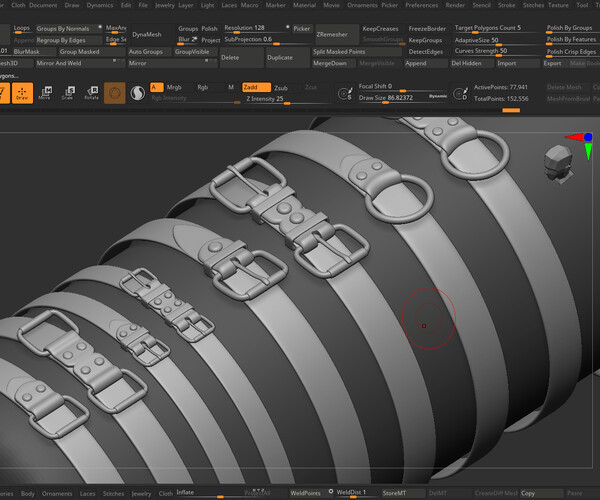The image size is (600, 500).
Task: Click the MergeDown button
Action: [x=334, y=64]
